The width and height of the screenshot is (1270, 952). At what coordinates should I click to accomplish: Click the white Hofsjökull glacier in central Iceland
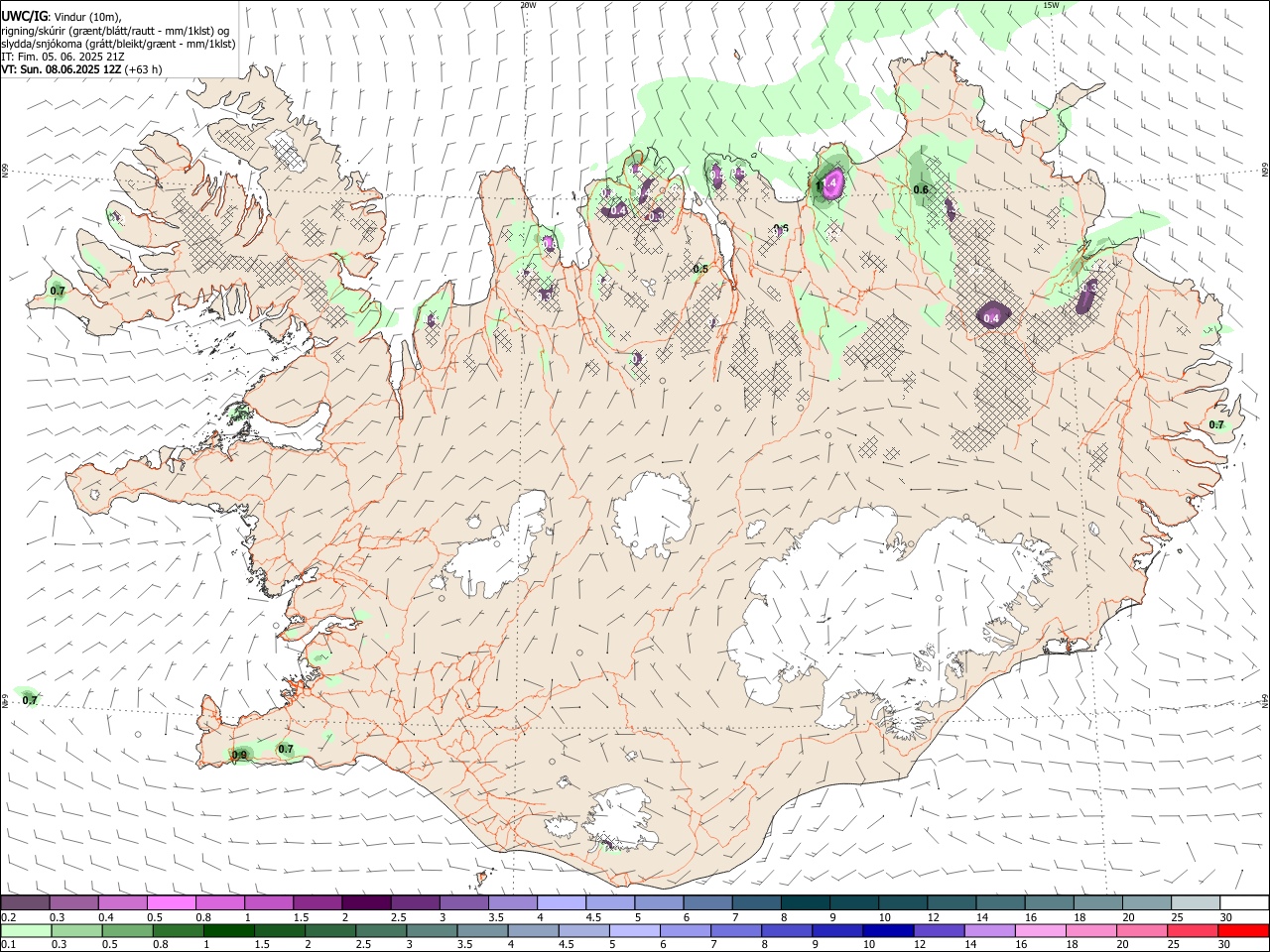coord(652,514)
